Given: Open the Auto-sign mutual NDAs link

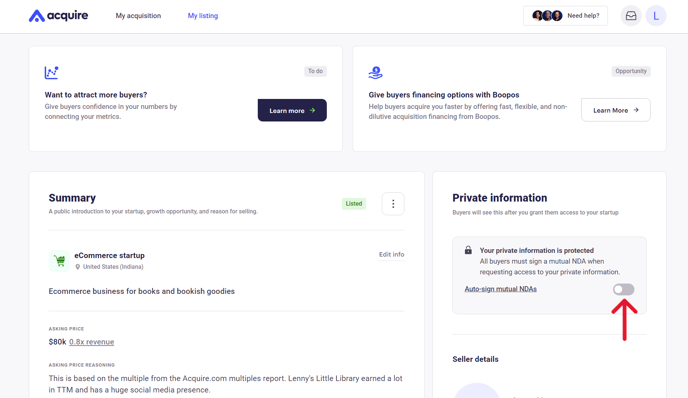Looking at the screenshot, I should 501,289.
